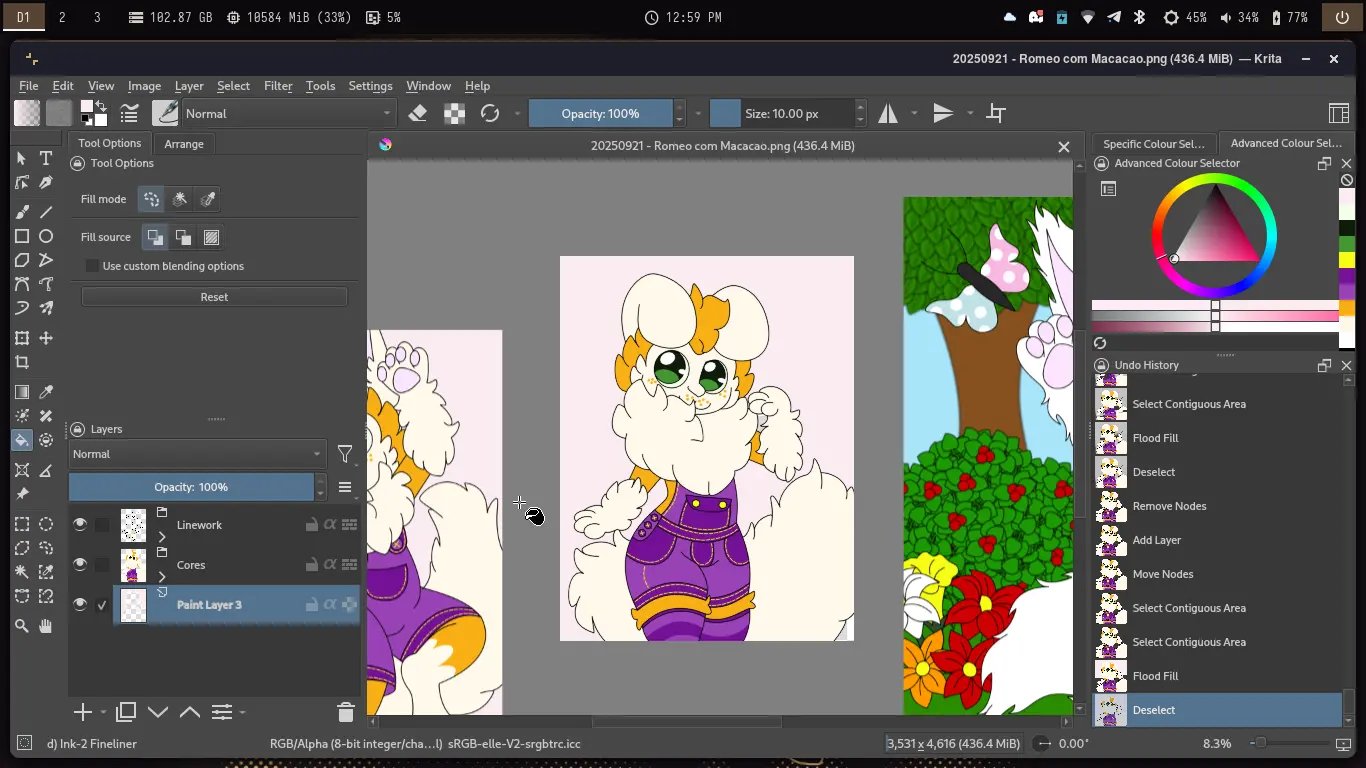The height and width of the screenshot is (768, 1366).
Task: Hide the Linework layer group
Action: 79,525
